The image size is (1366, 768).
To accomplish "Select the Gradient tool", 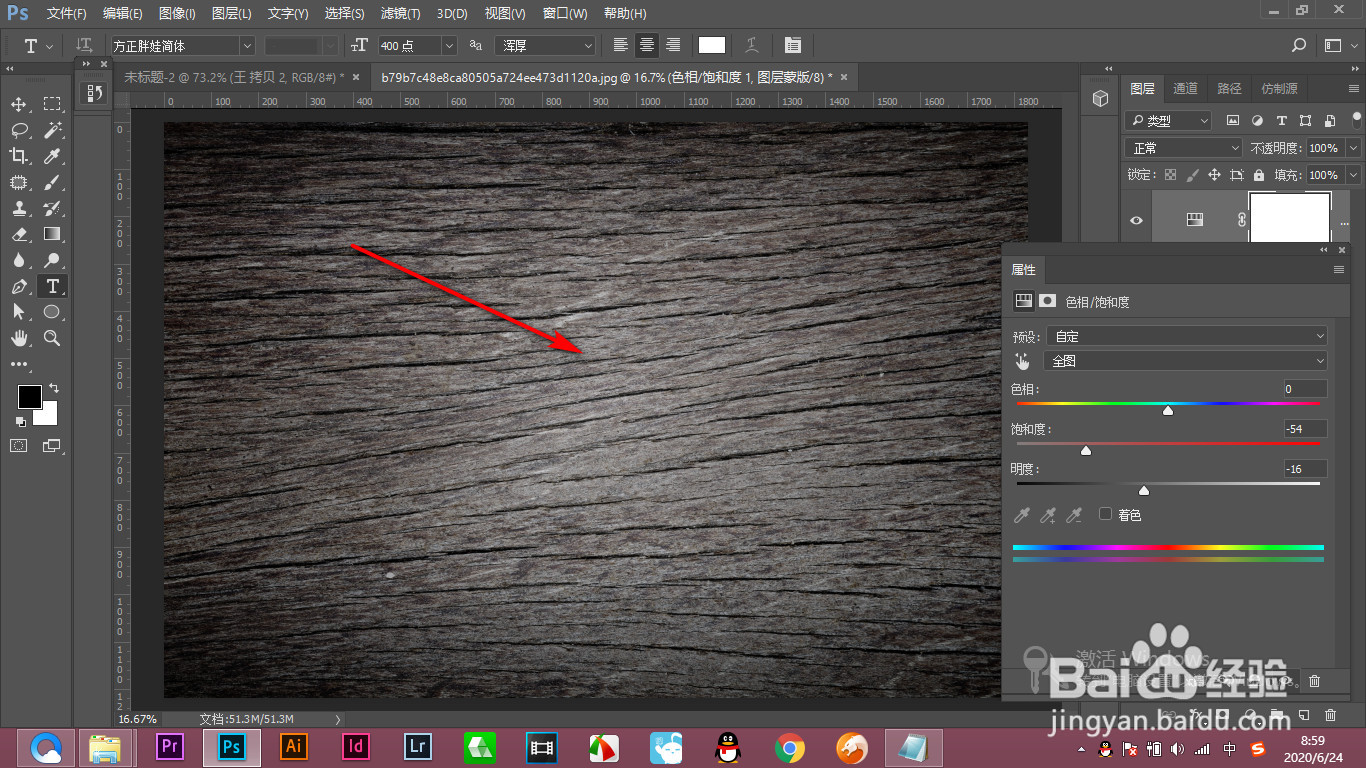I will (52, 234).
